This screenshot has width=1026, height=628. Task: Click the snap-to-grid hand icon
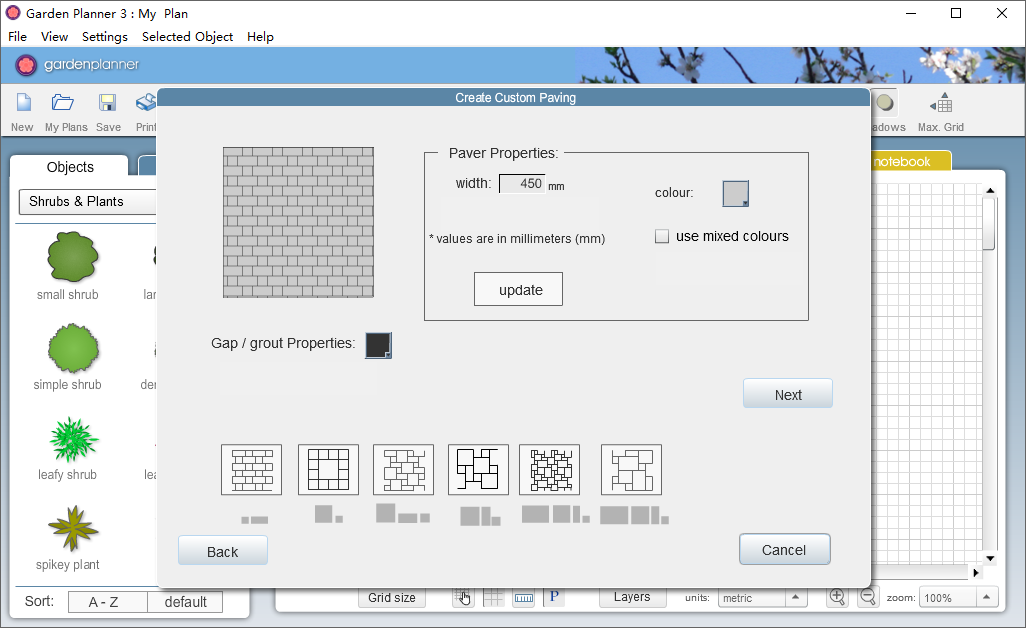[463, 597]
